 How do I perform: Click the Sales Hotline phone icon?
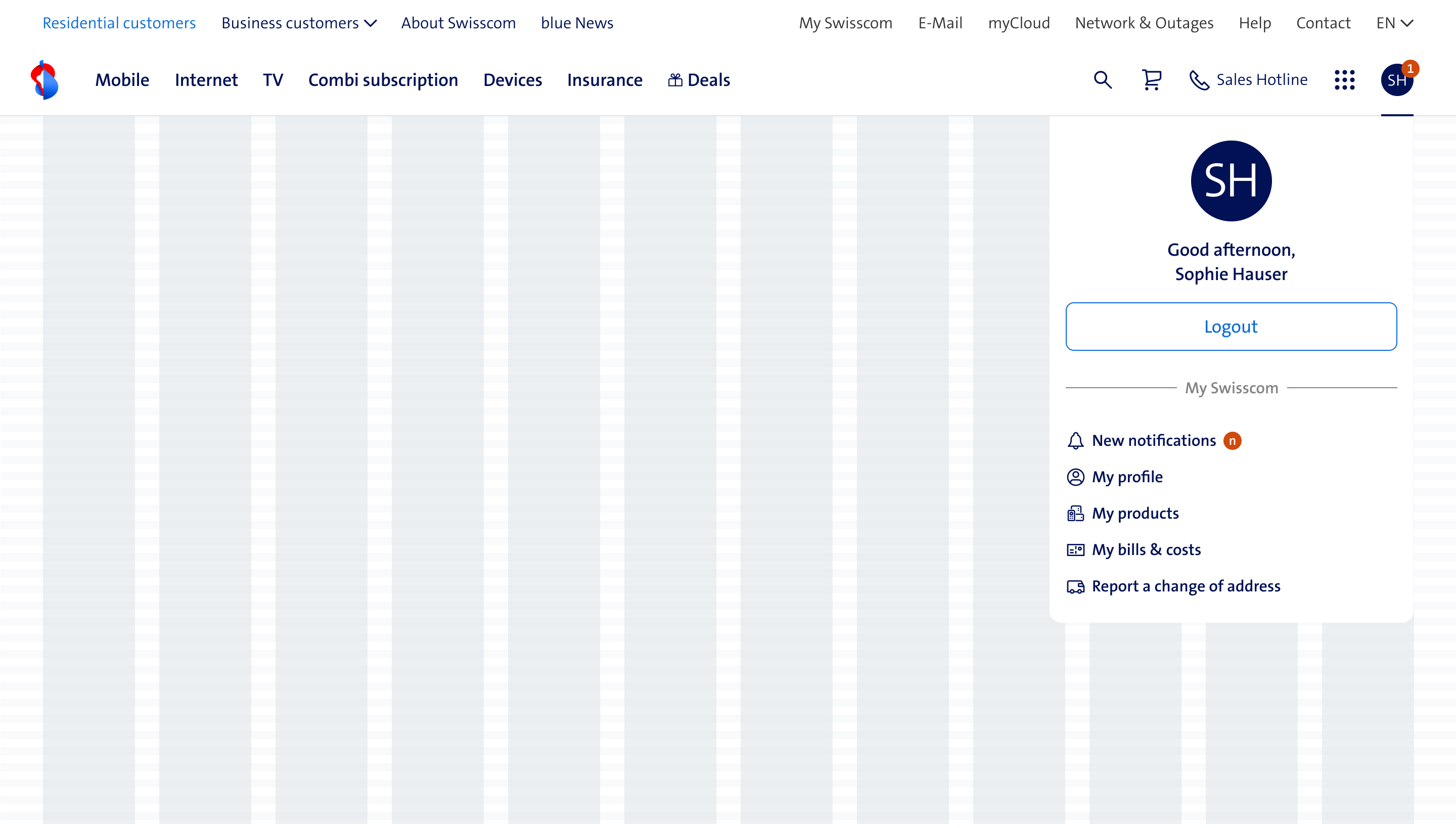[x=1199, y=80]
